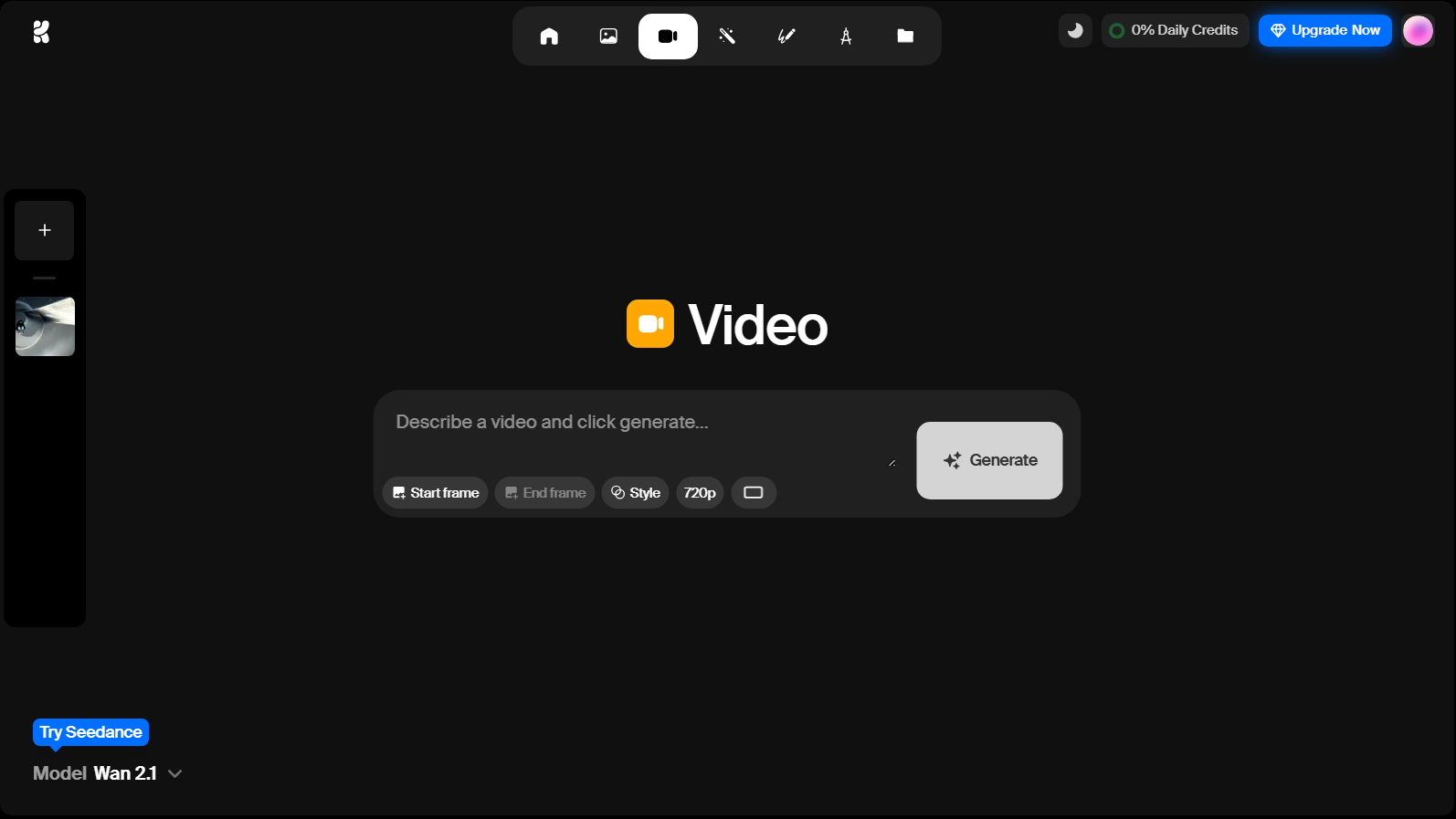Open the Edit brush tool icon

click(786, 37)
